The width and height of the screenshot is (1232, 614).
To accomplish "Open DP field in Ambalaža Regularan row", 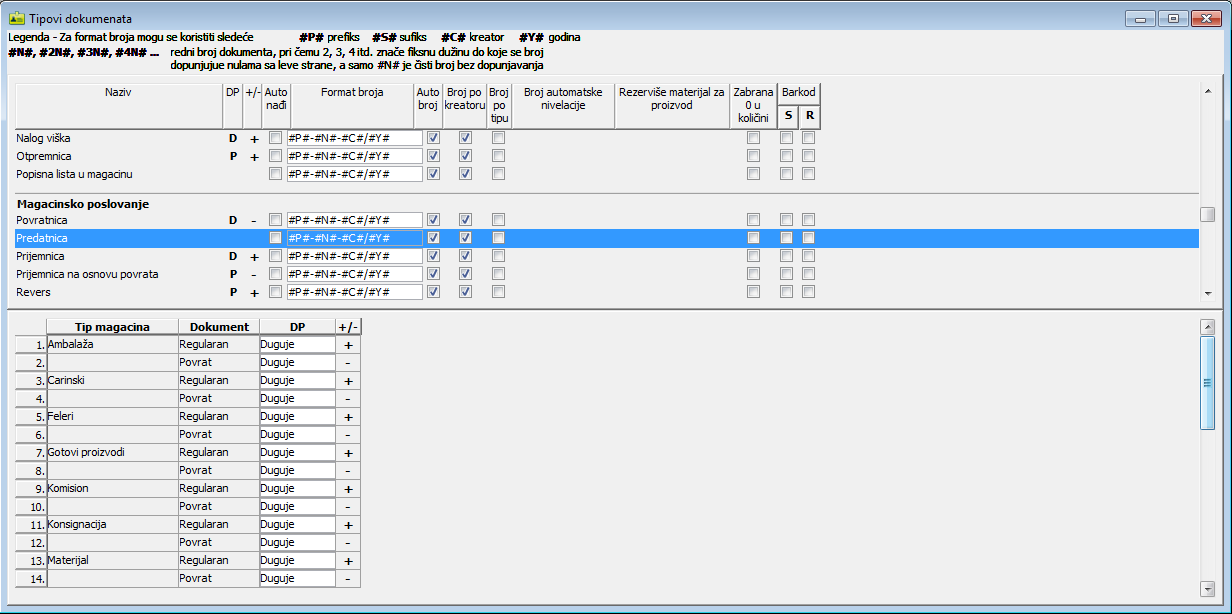I will point(297,344).
